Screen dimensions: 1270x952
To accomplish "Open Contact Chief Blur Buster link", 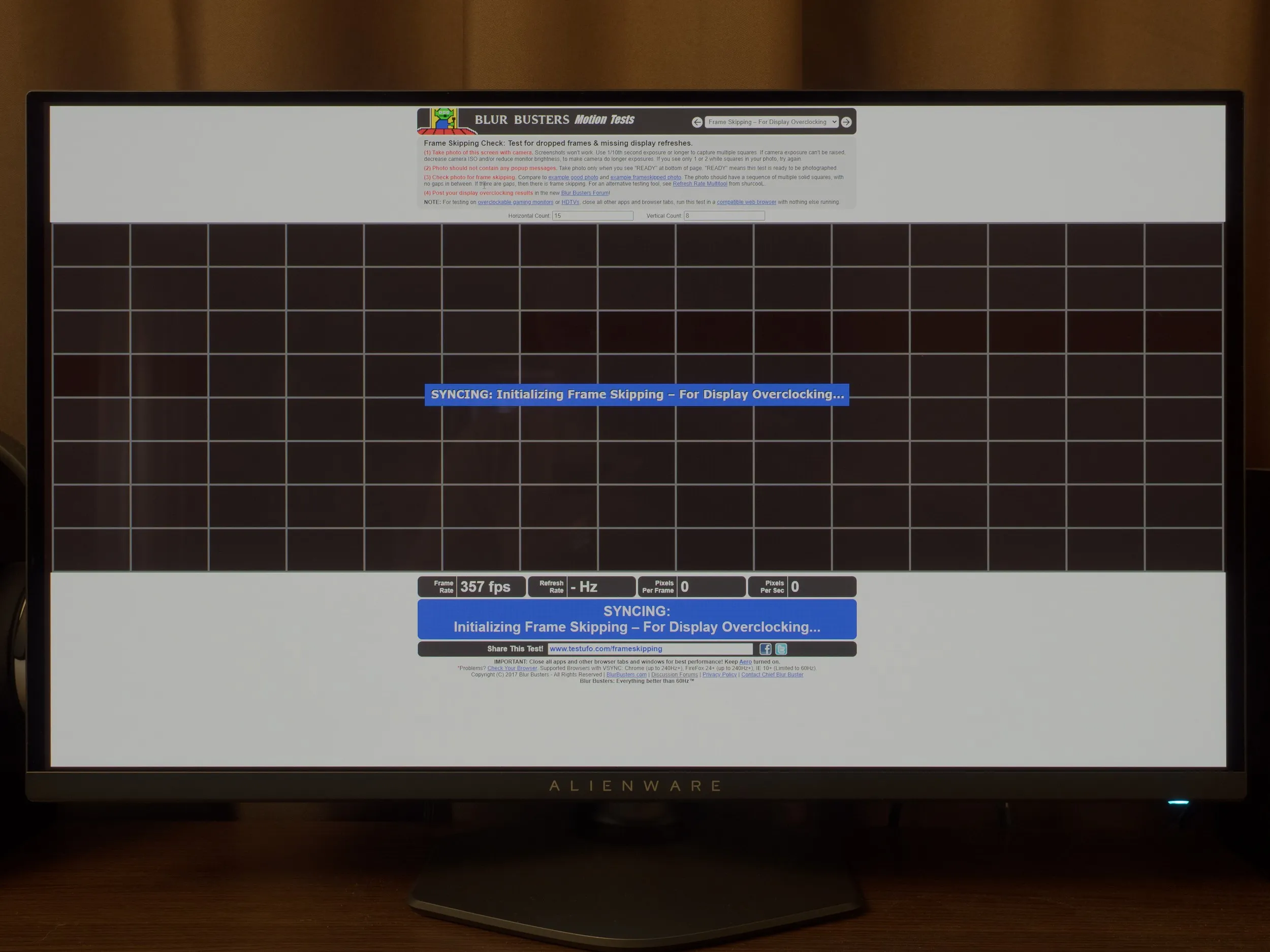I will click(772, 675).
